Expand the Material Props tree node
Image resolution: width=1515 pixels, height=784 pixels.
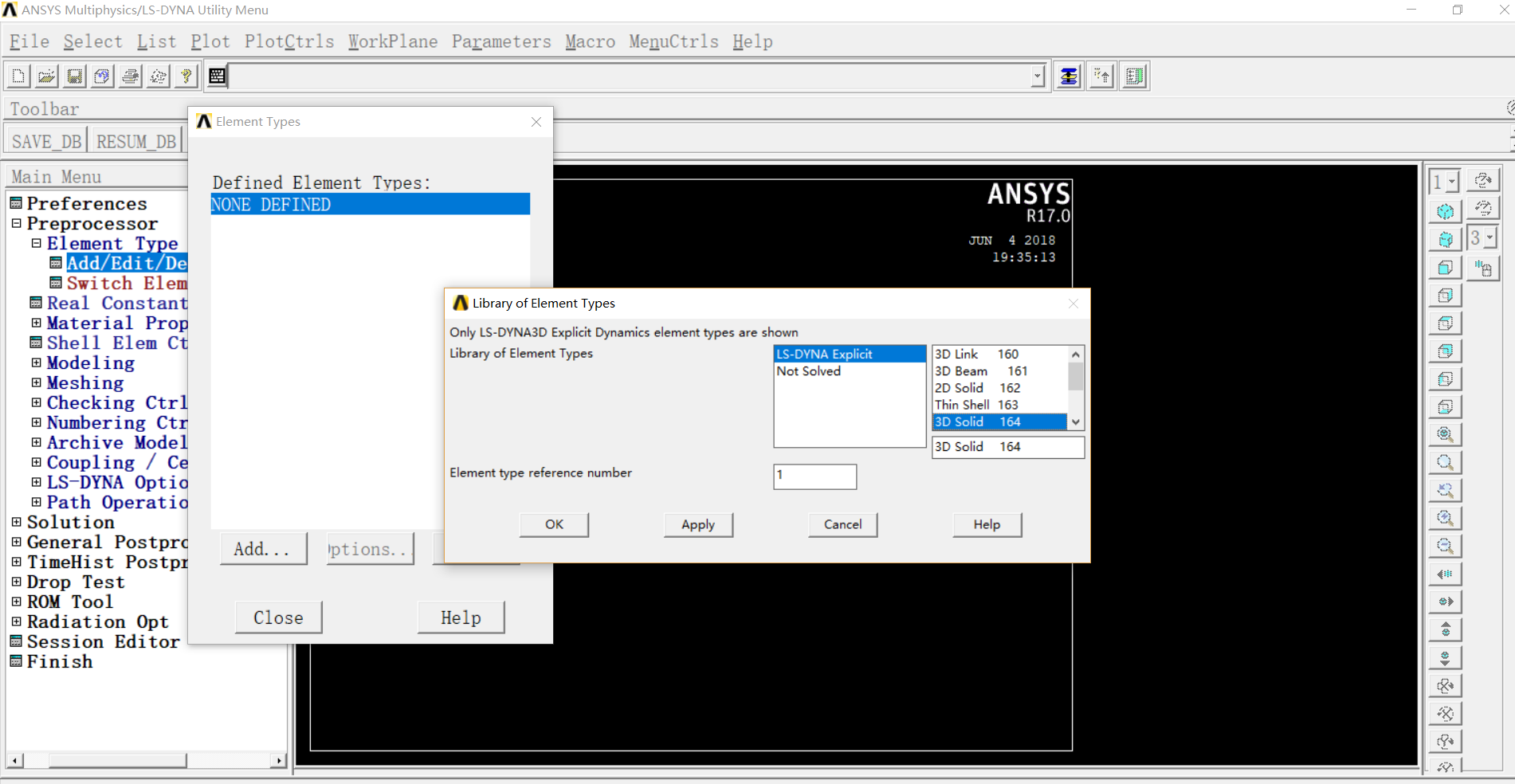tap(36, 323)
